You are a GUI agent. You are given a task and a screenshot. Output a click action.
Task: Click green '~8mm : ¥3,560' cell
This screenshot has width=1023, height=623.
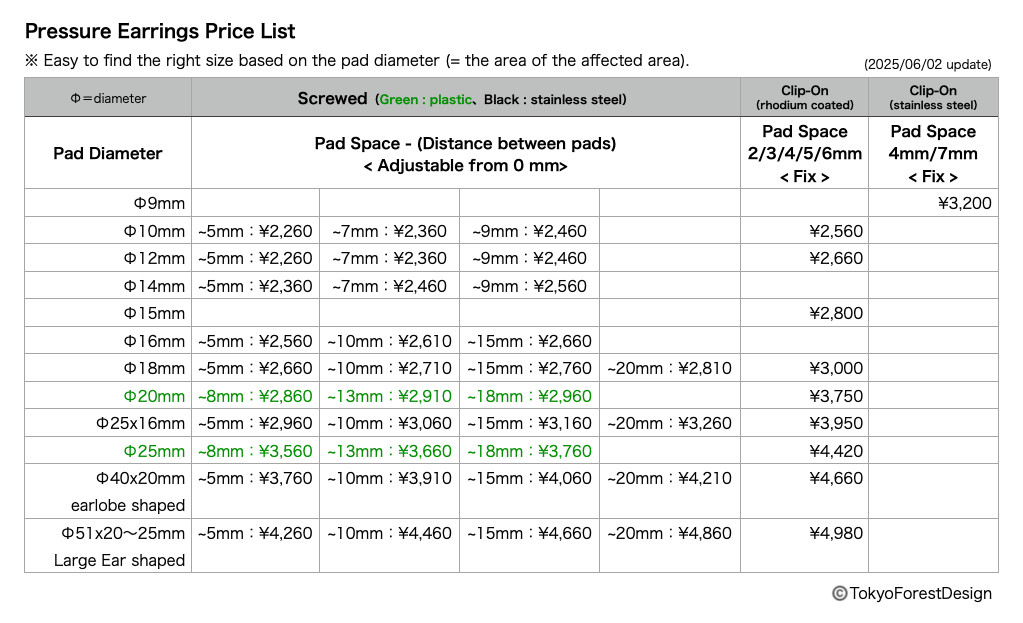(x=255, y=451)
